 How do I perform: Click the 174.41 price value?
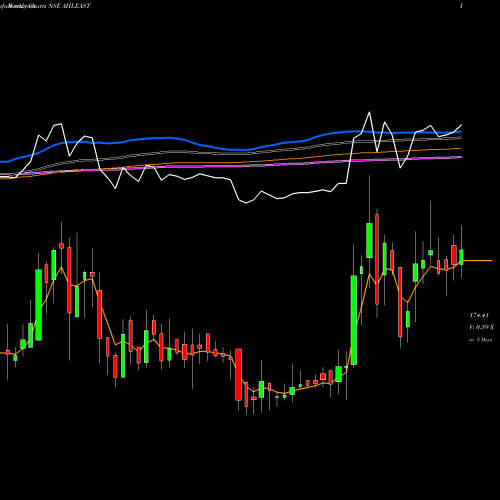(479, 315)
